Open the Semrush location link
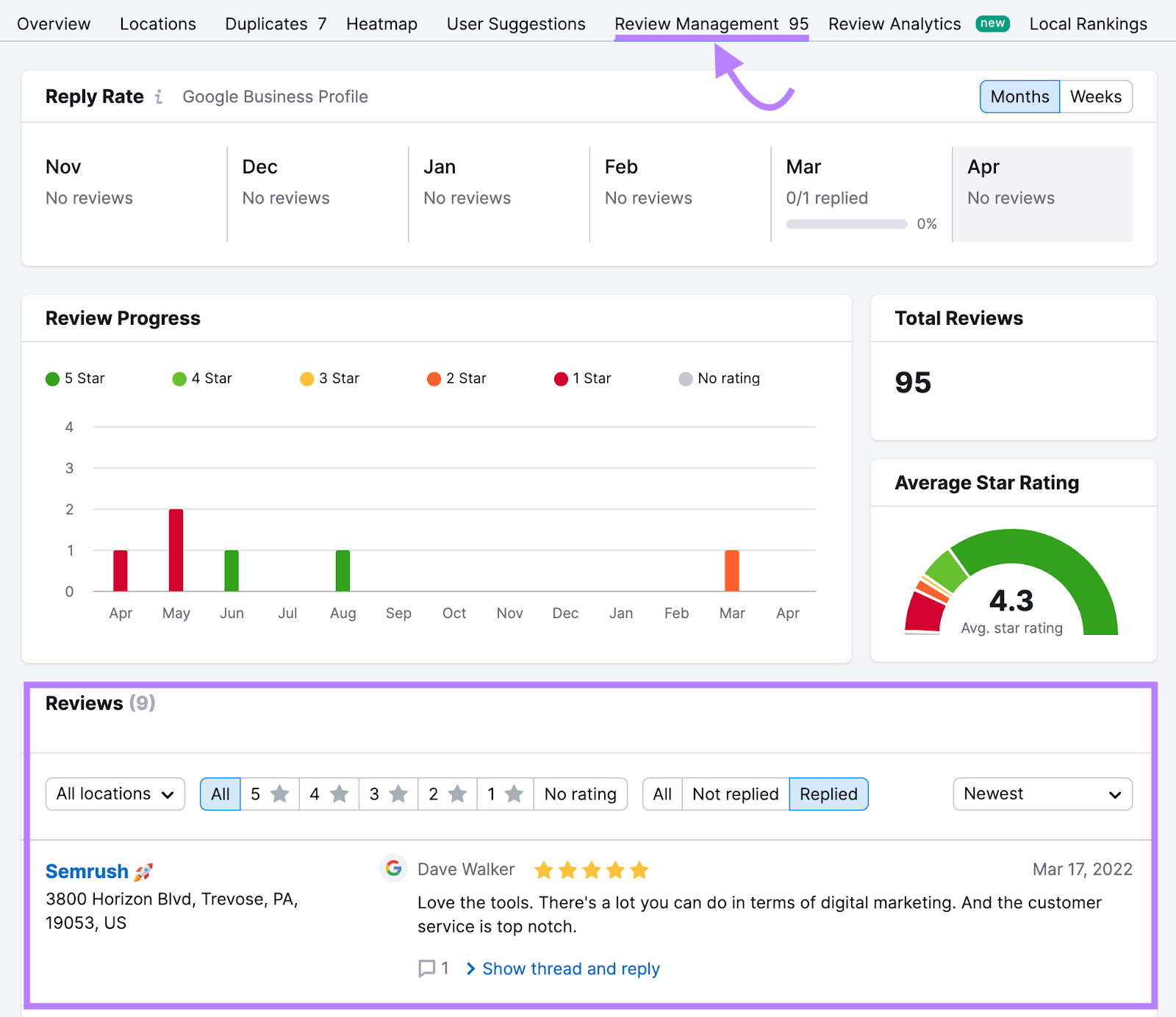The width and height of the screenshot is (1176, 1017). click(x=87, y=870)
